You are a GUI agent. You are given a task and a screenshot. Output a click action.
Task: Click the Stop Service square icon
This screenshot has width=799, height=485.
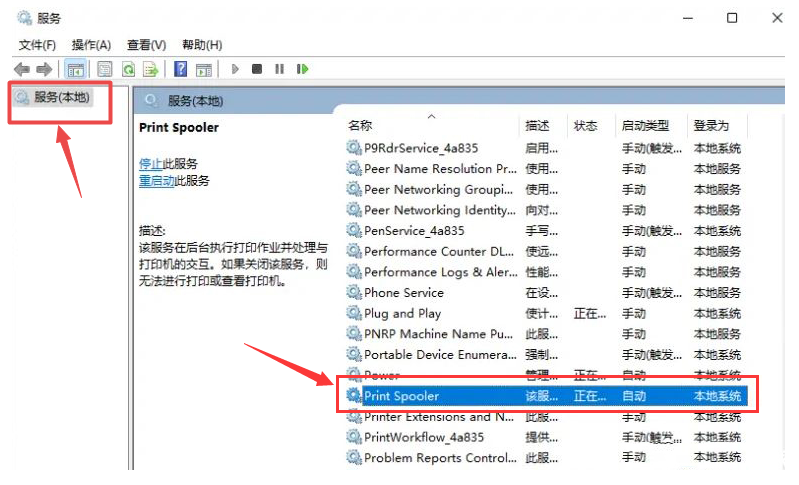pos(257,69)
